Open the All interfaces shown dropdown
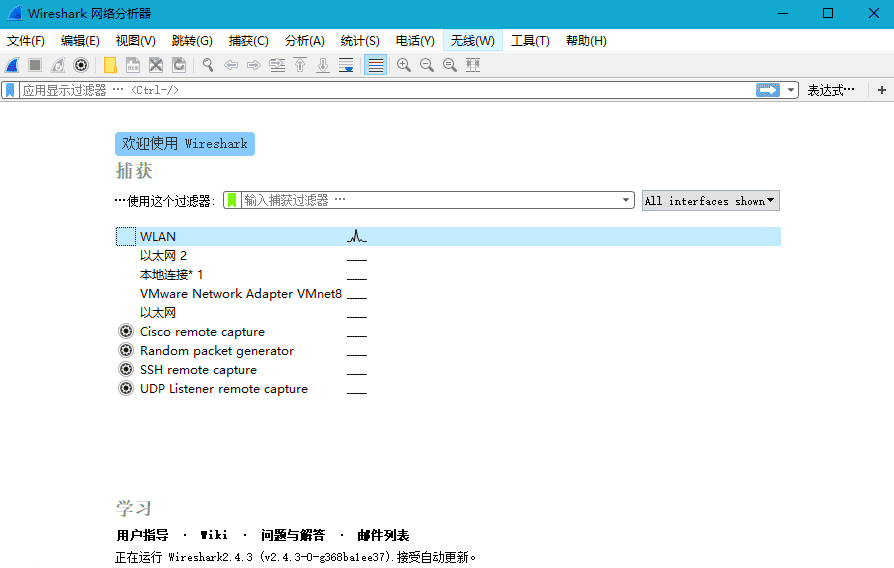894x568 pixels. pyautogui.click(x=710, y=201)
